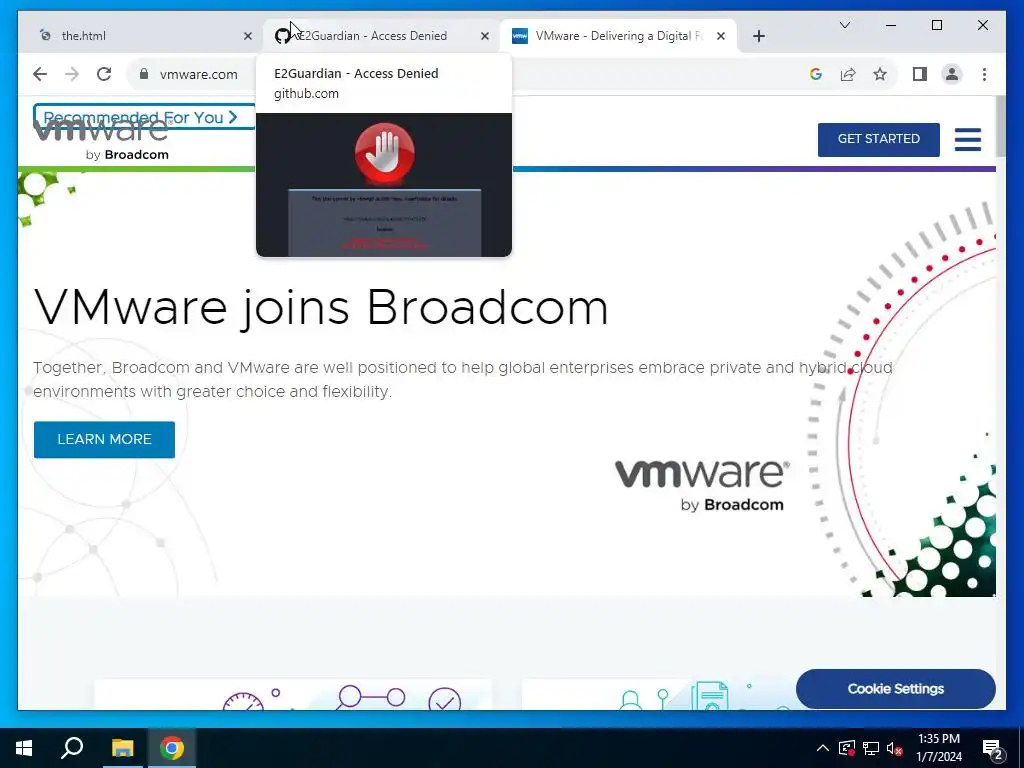Open Windows taskbar search

[x=72, y=748]
